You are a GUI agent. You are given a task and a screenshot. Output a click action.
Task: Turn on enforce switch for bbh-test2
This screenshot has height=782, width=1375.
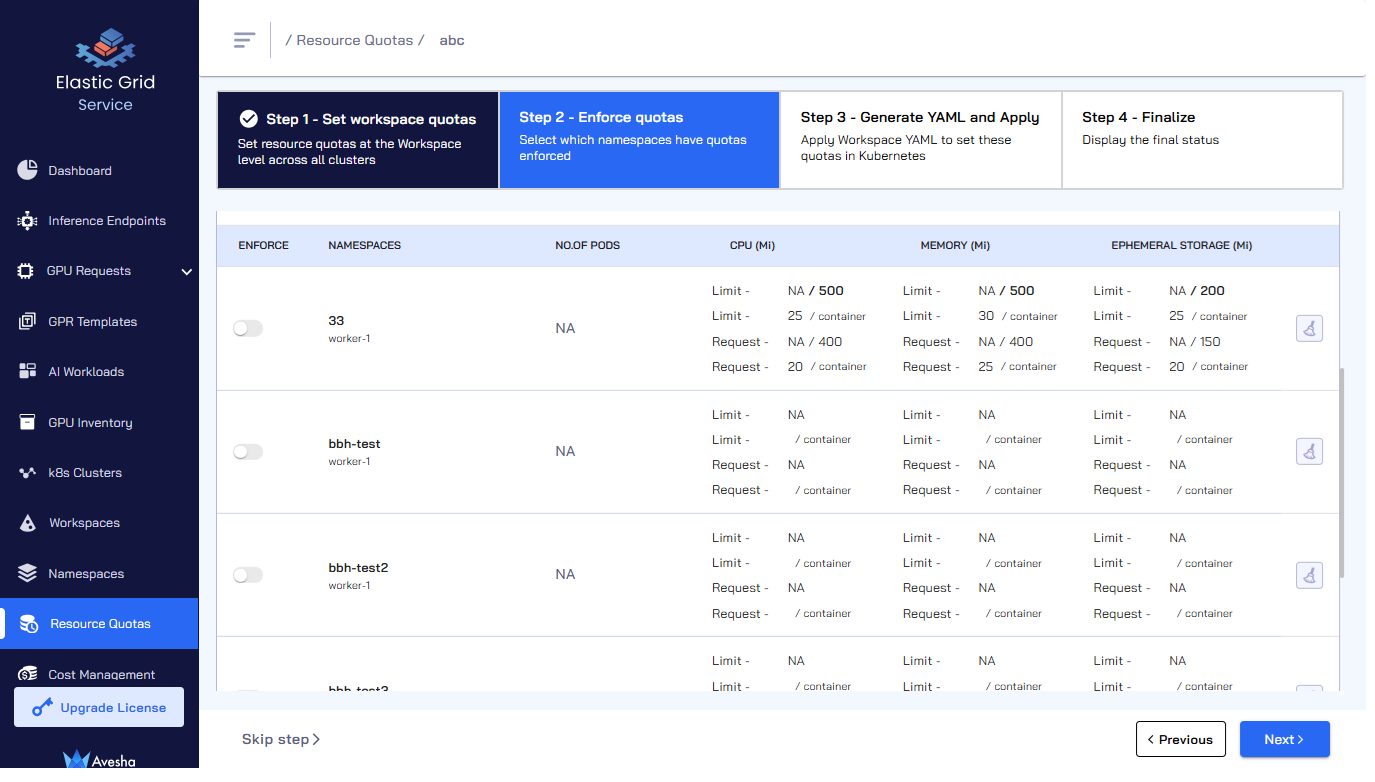(247, 575)
